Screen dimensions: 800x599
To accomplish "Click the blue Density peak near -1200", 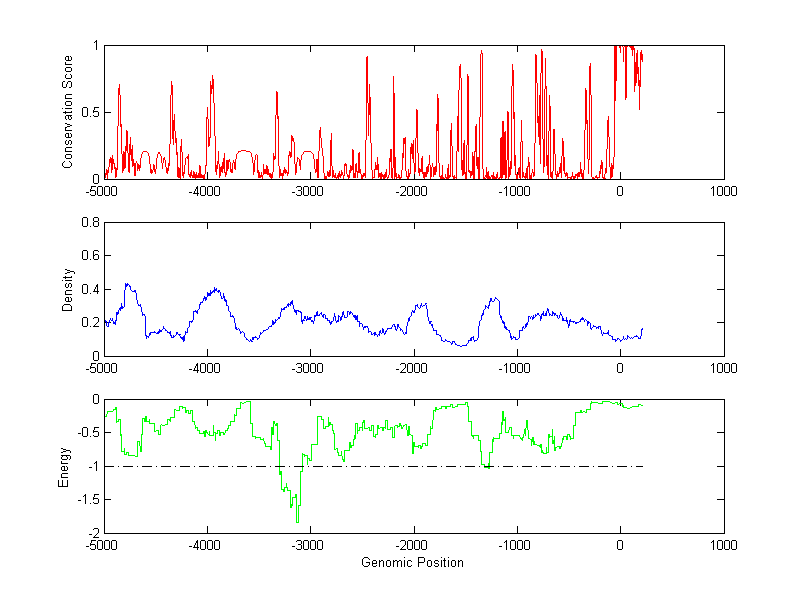I will coord(494,299).
